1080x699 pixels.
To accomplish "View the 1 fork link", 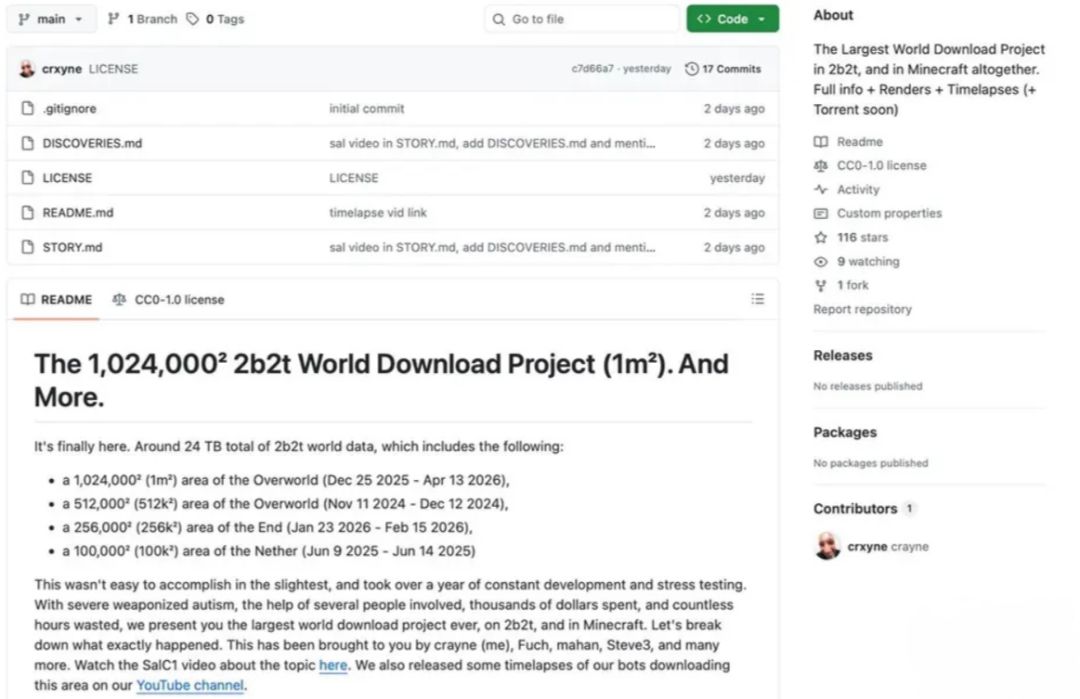I will coord(853,285).
